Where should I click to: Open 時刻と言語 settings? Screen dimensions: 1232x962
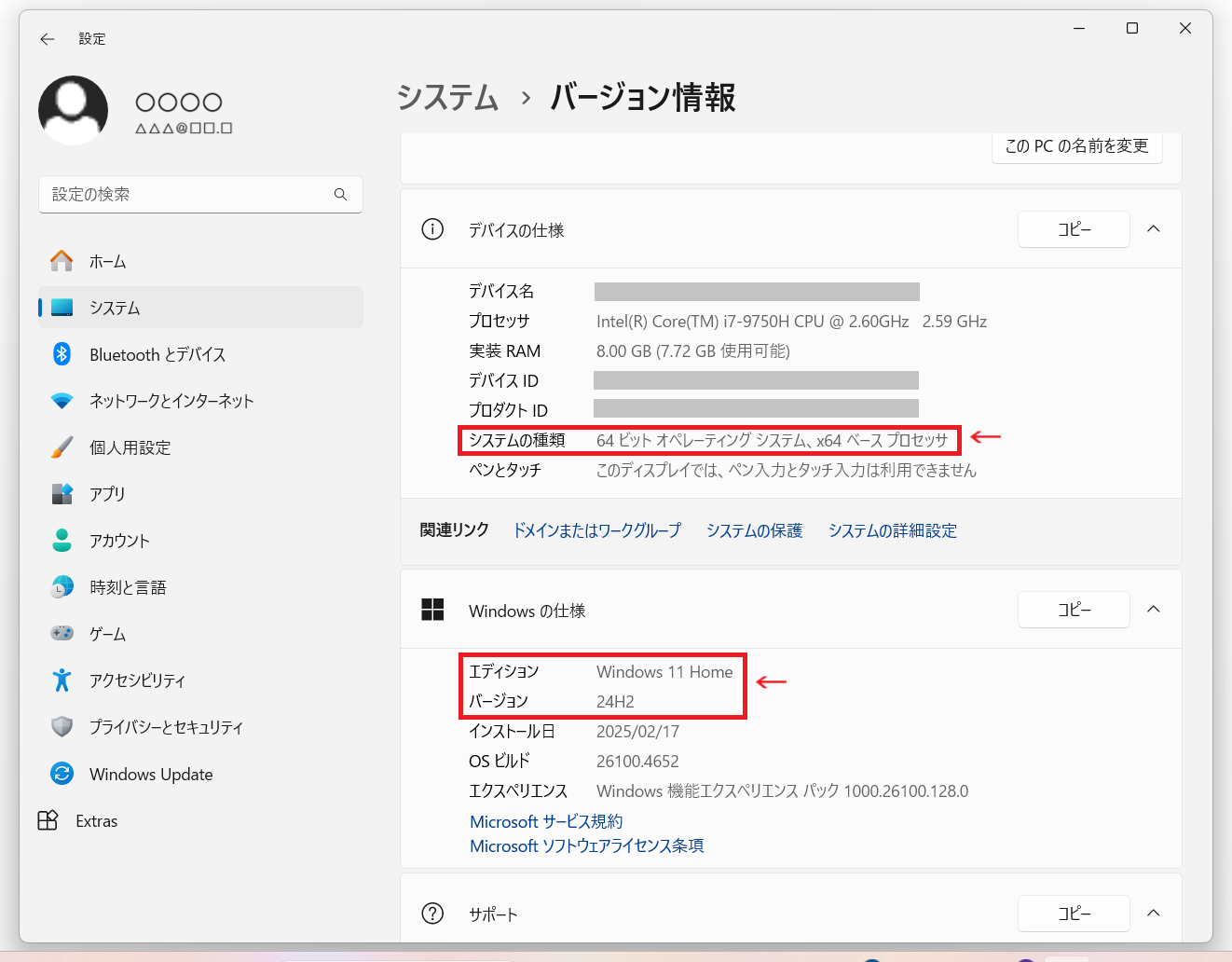200,587
